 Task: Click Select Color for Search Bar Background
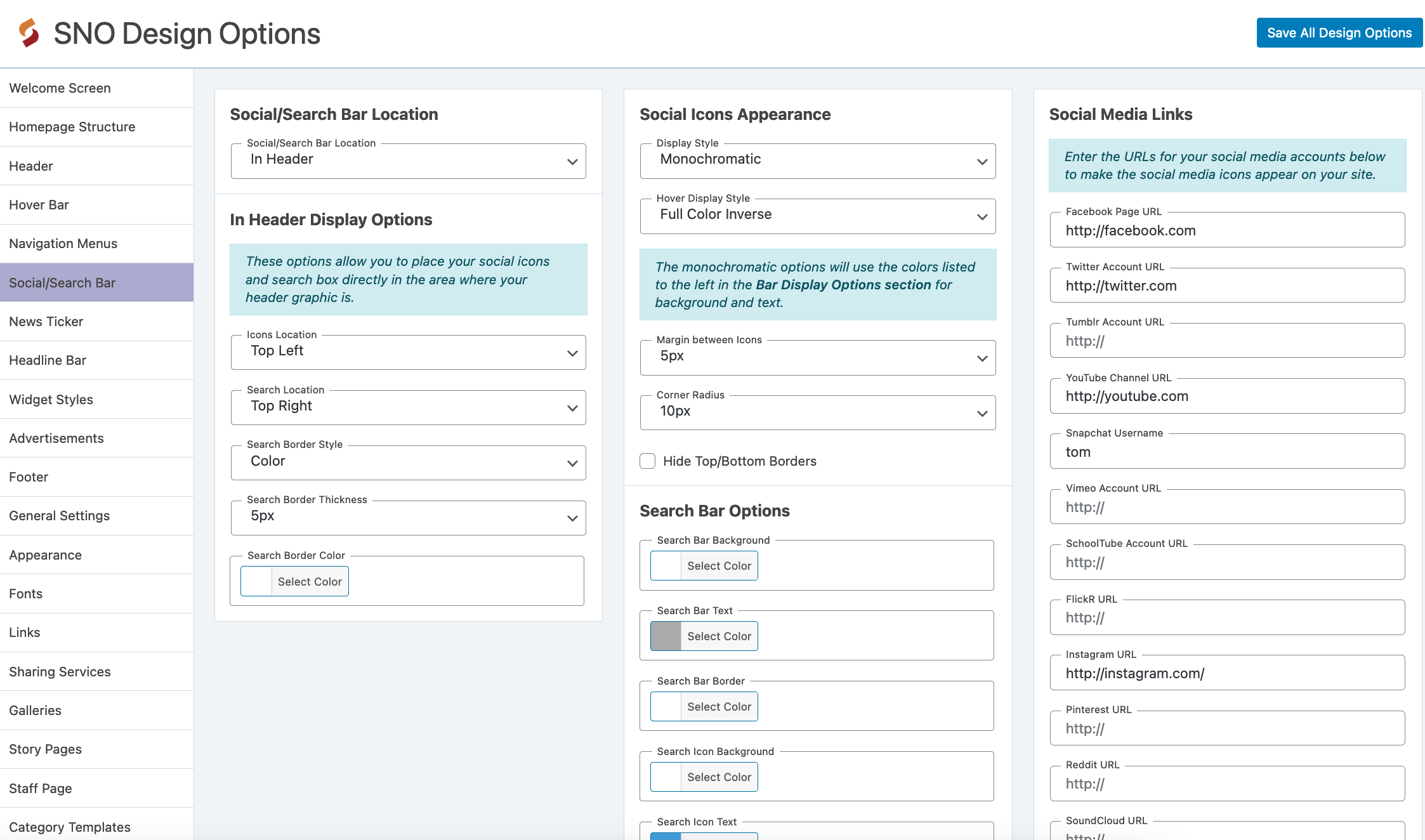click(719, 565)
